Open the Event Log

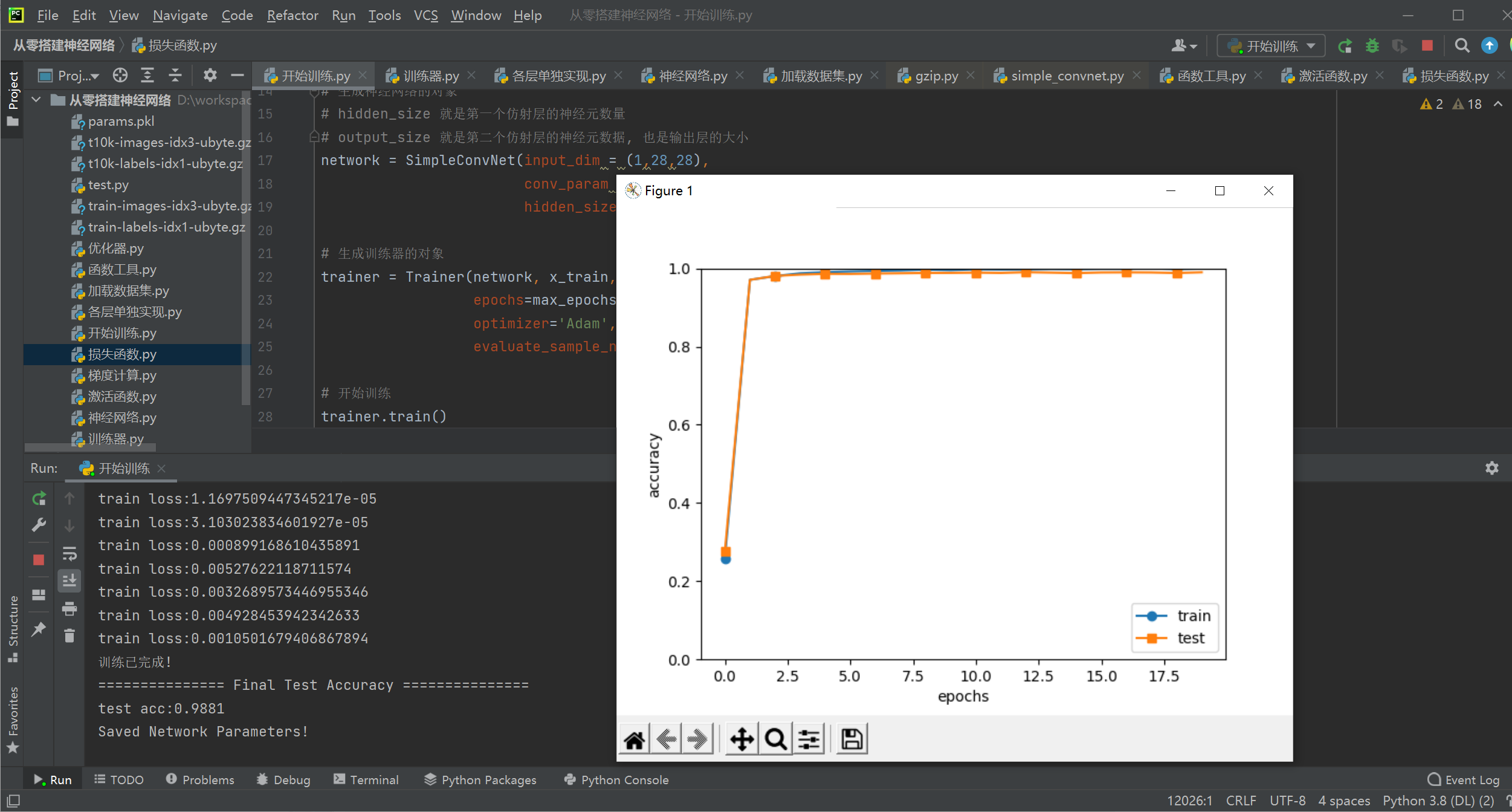click(x=1464, y=780)
